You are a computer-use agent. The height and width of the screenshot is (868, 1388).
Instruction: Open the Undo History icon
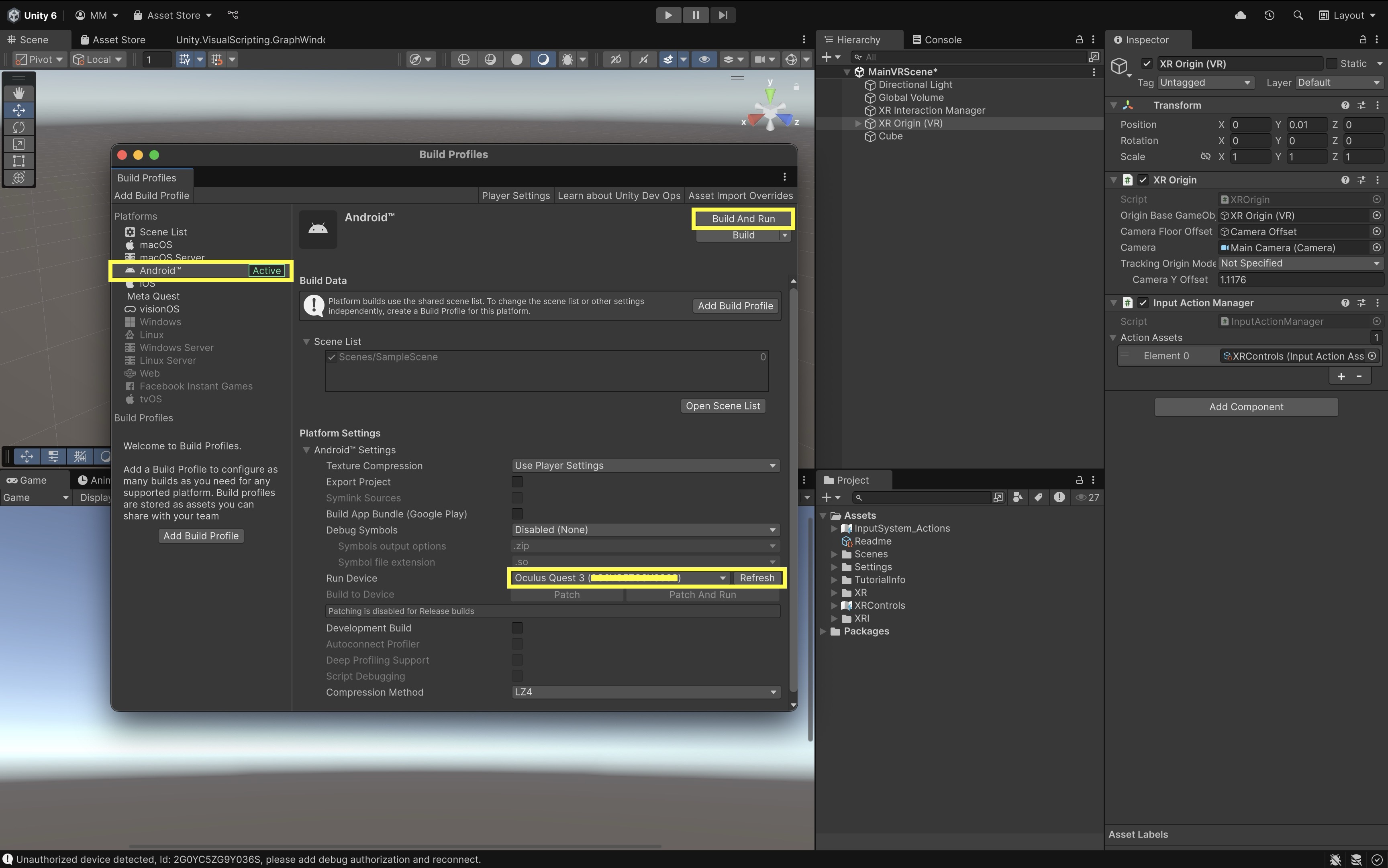[x=1269, y=16]
